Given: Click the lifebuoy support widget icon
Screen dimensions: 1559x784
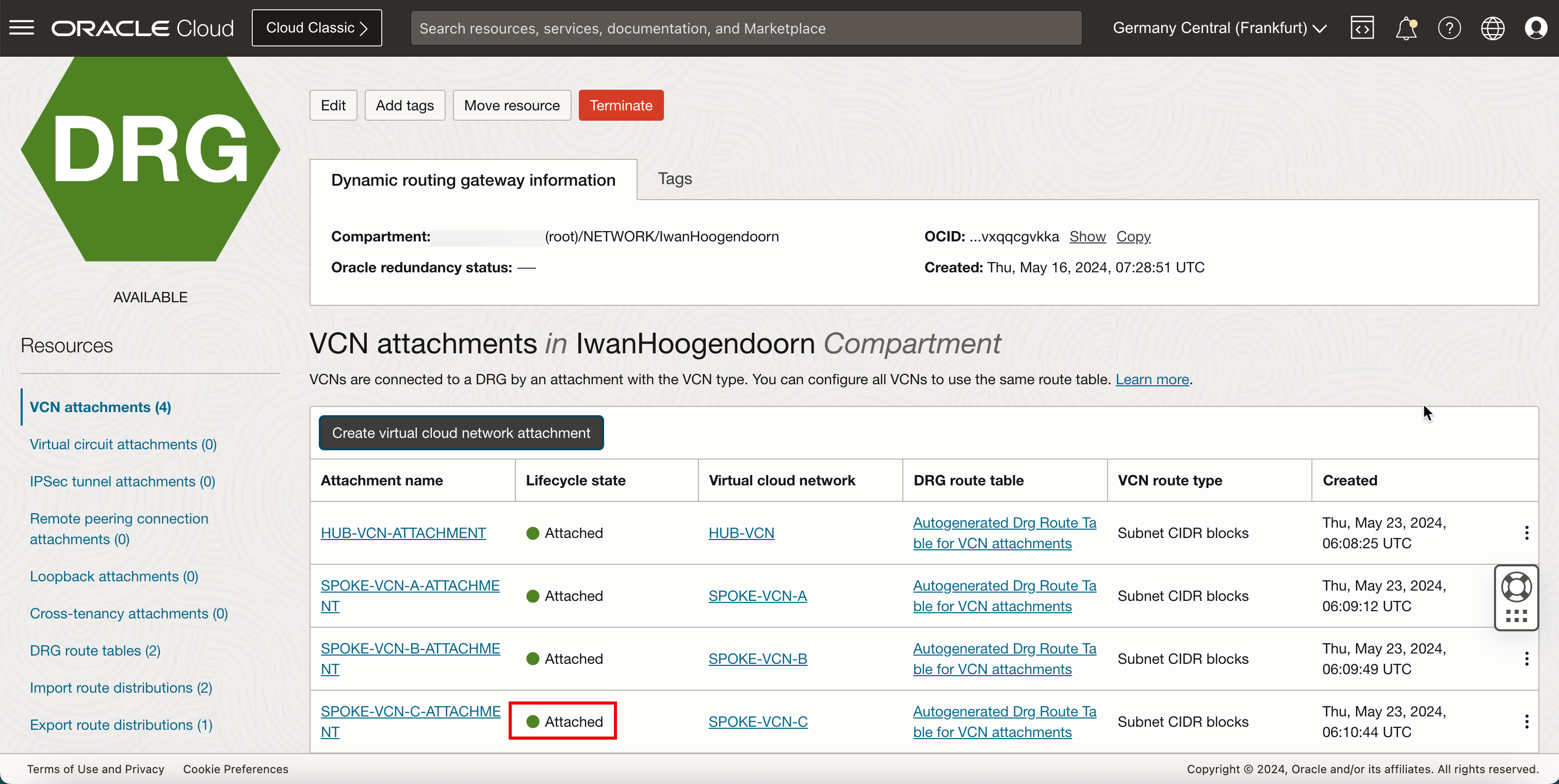Looking at the screenshot, I should [x=1516, y=586].
